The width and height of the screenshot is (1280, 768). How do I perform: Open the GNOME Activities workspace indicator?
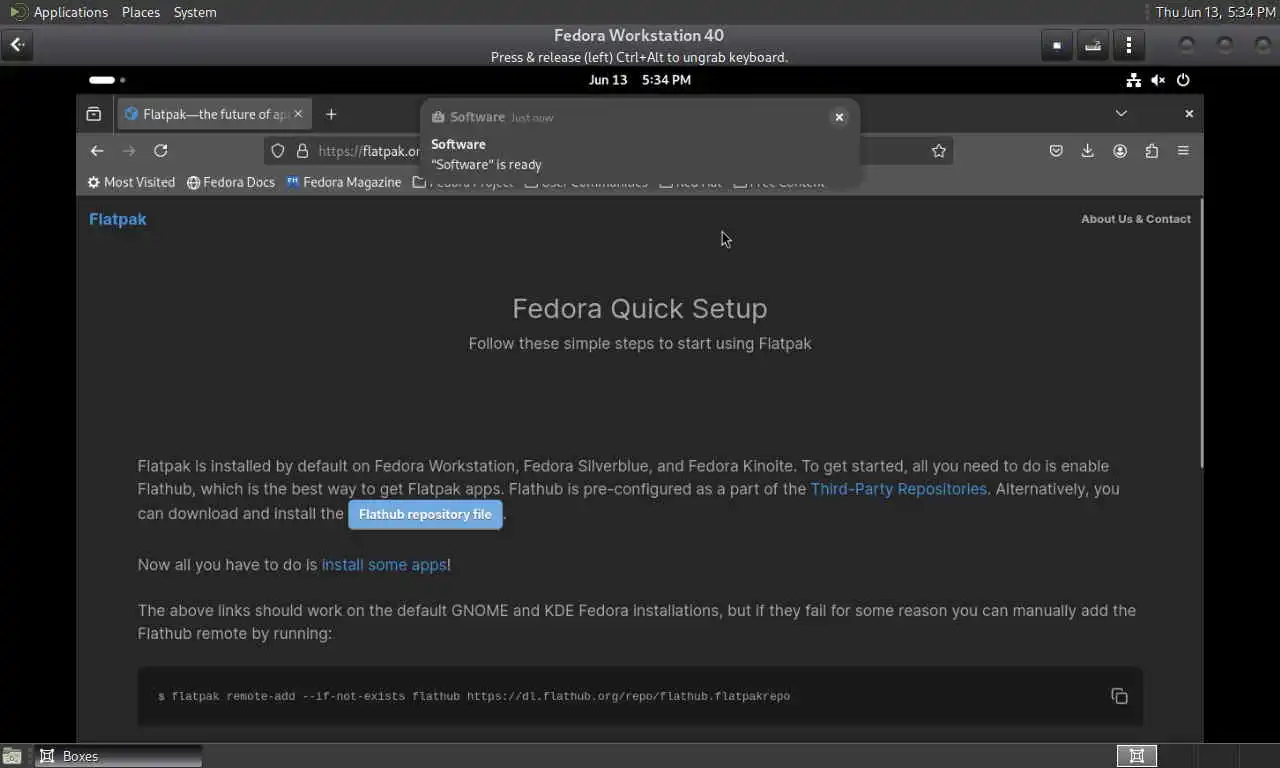[107, 80]
